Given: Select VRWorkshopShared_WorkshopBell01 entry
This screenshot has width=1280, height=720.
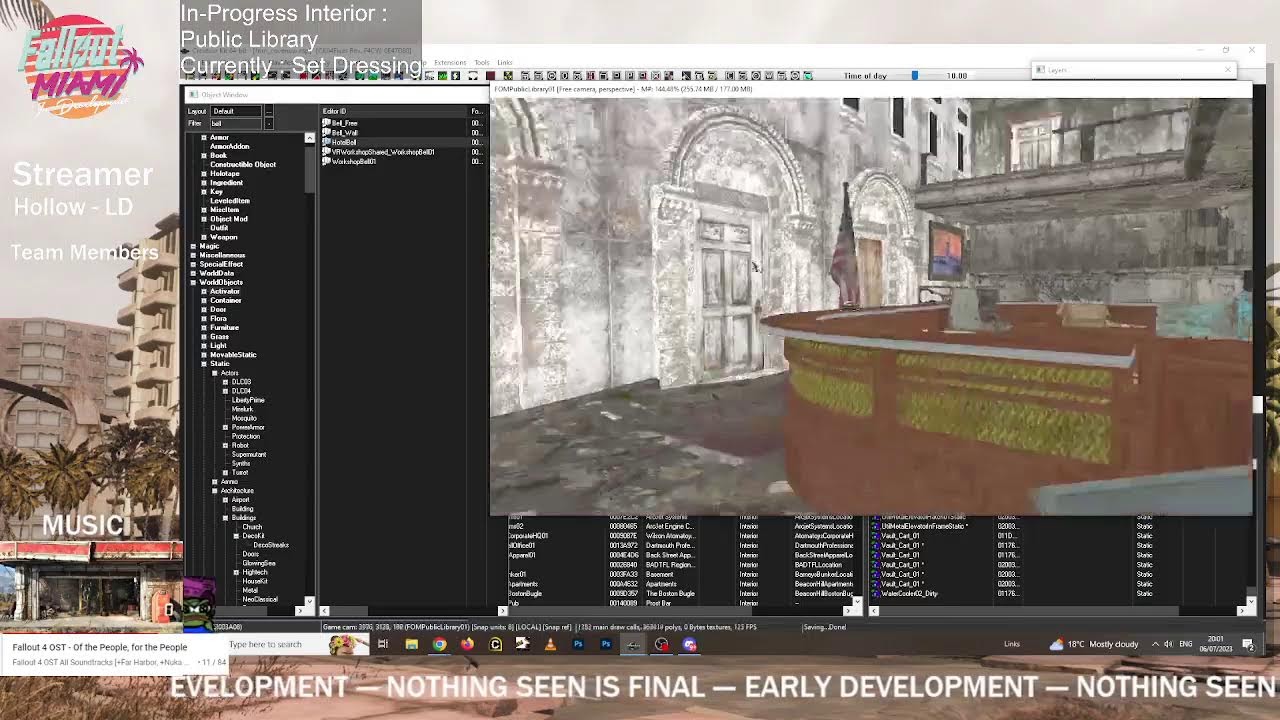Looking at the screenshot, I should [x=384, y=152].
